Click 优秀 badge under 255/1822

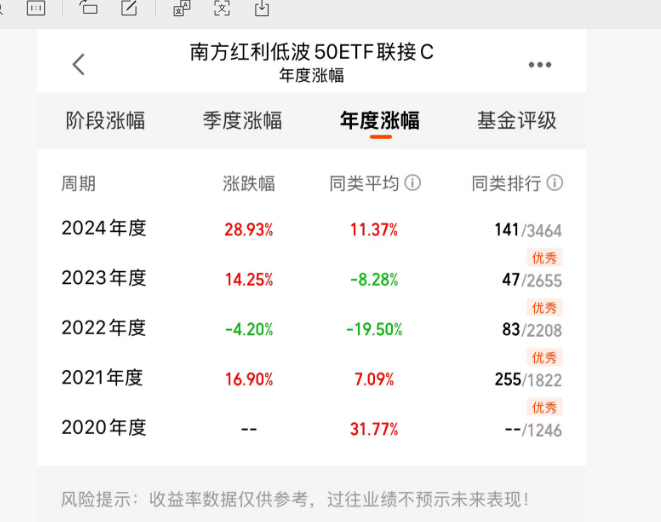[544, 407]
